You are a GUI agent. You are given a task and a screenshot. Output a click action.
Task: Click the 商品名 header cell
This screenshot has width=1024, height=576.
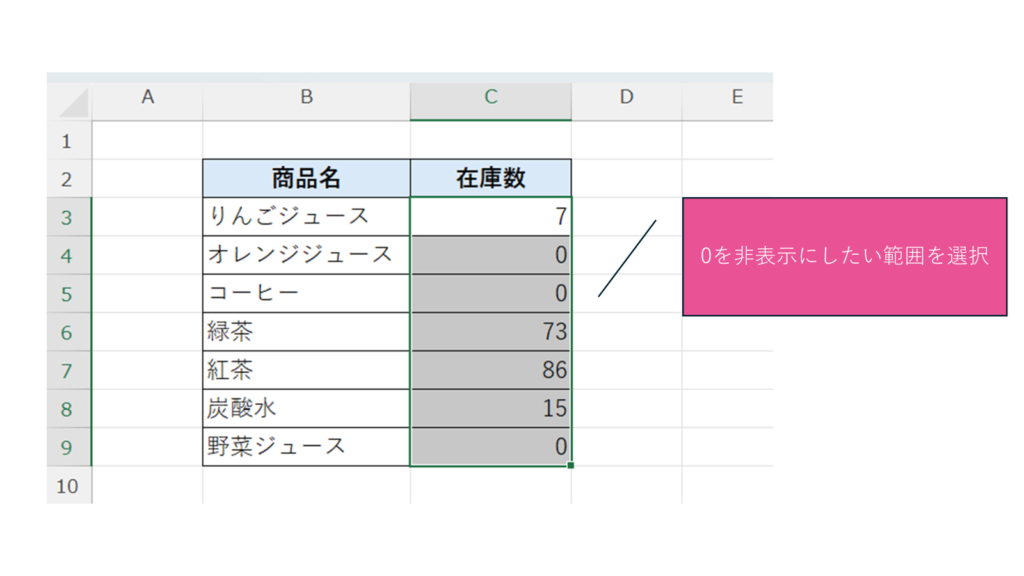pos(306,179)
